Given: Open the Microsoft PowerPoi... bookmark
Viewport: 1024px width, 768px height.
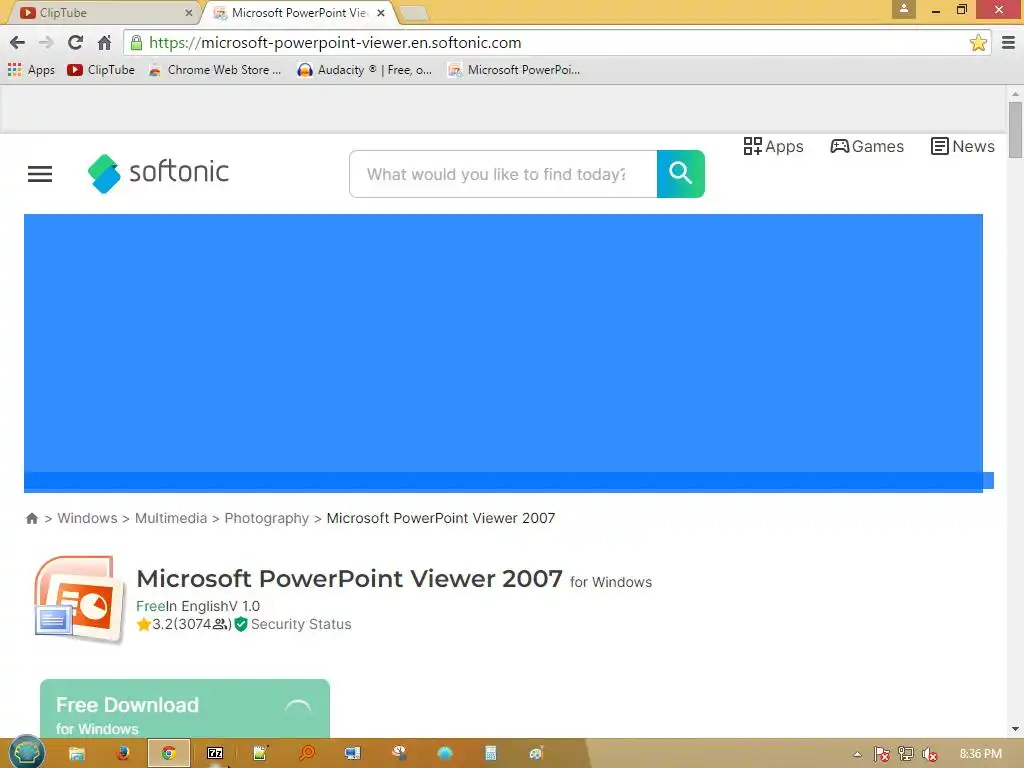Looking at the screenshot, I should tap(514, 70).
